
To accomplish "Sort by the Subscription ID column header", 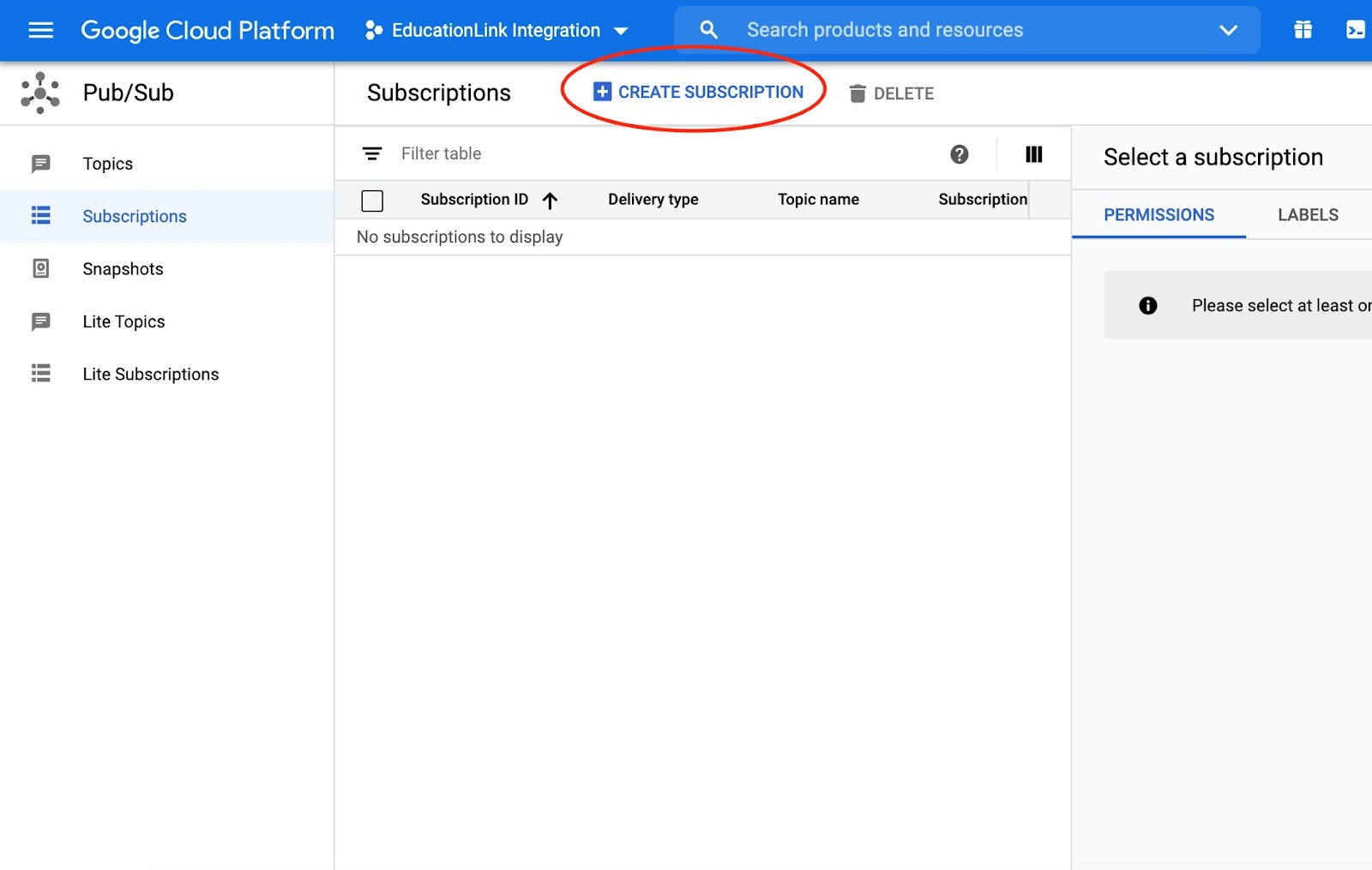I will [x=474, y=200].
